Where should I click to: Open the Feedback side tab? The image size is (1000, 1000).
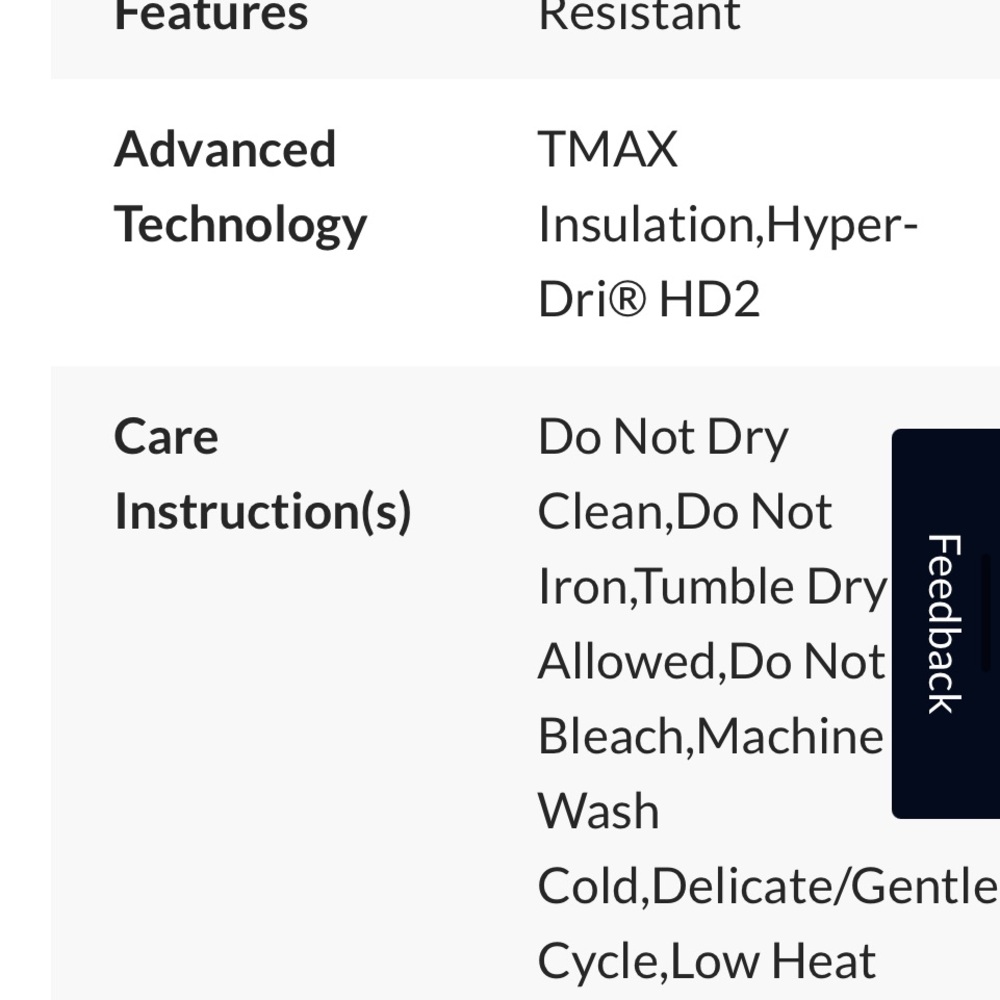pyautogui.click(x=944, y=623)
